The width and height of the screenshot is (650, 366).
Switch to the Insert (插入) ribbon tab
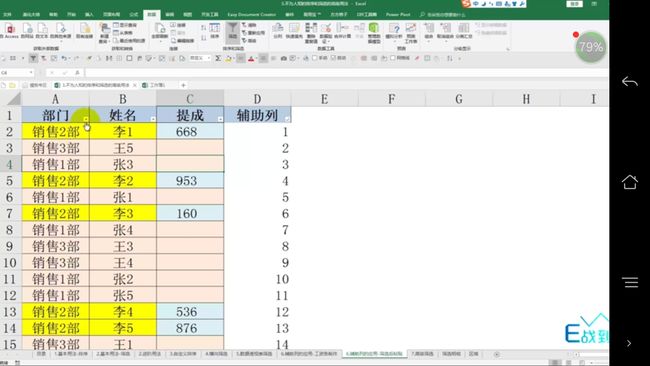coord(89,15)
